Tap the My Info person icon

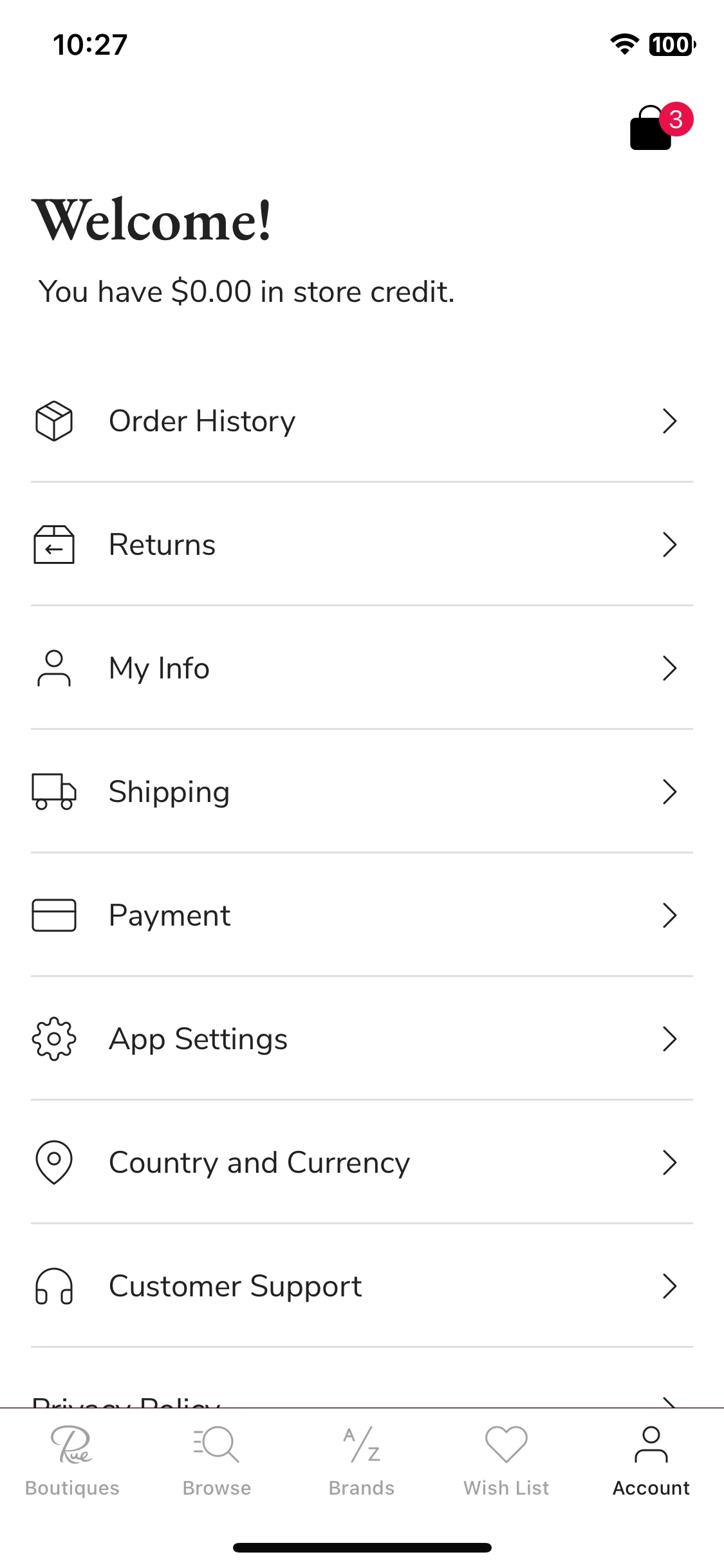tap(54, 668)
